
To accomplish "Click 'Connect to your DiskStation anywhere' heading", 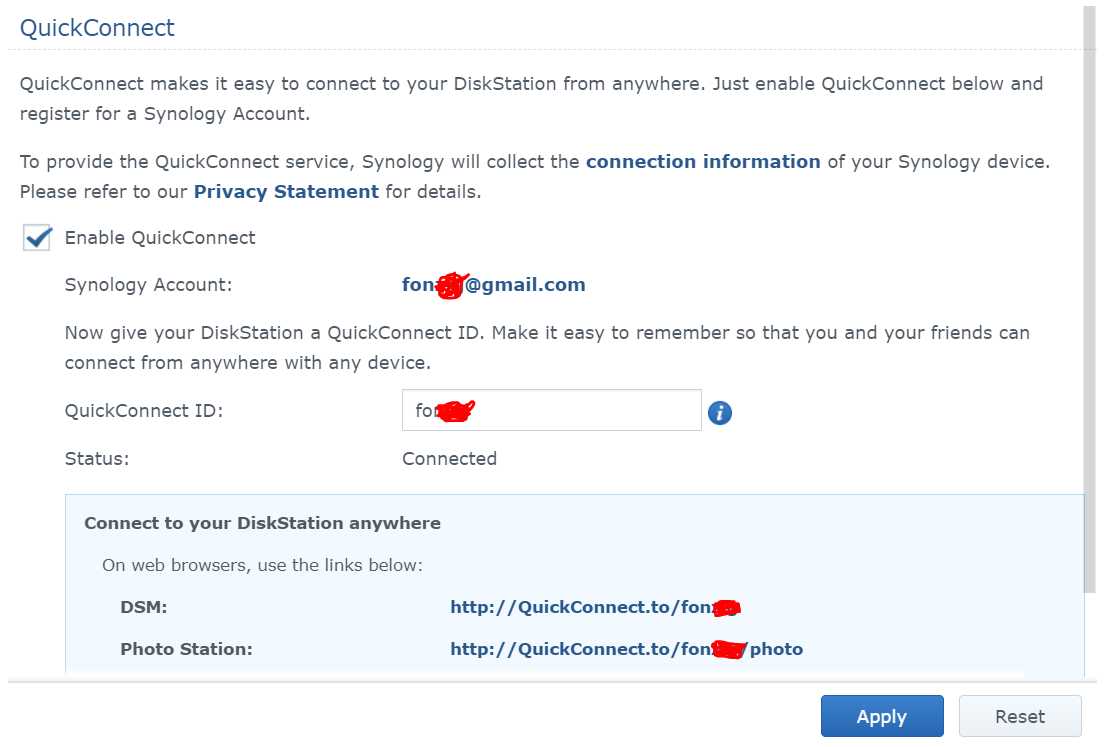I will point(262,523).
